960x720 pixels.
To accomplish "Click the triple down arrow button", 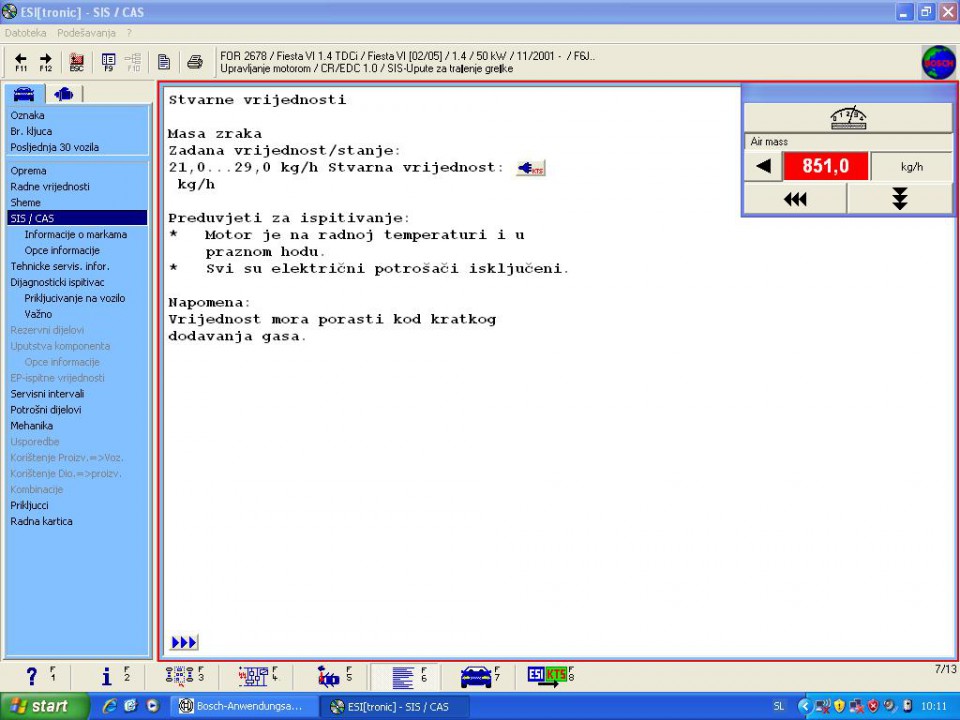I will coord(899,199).
